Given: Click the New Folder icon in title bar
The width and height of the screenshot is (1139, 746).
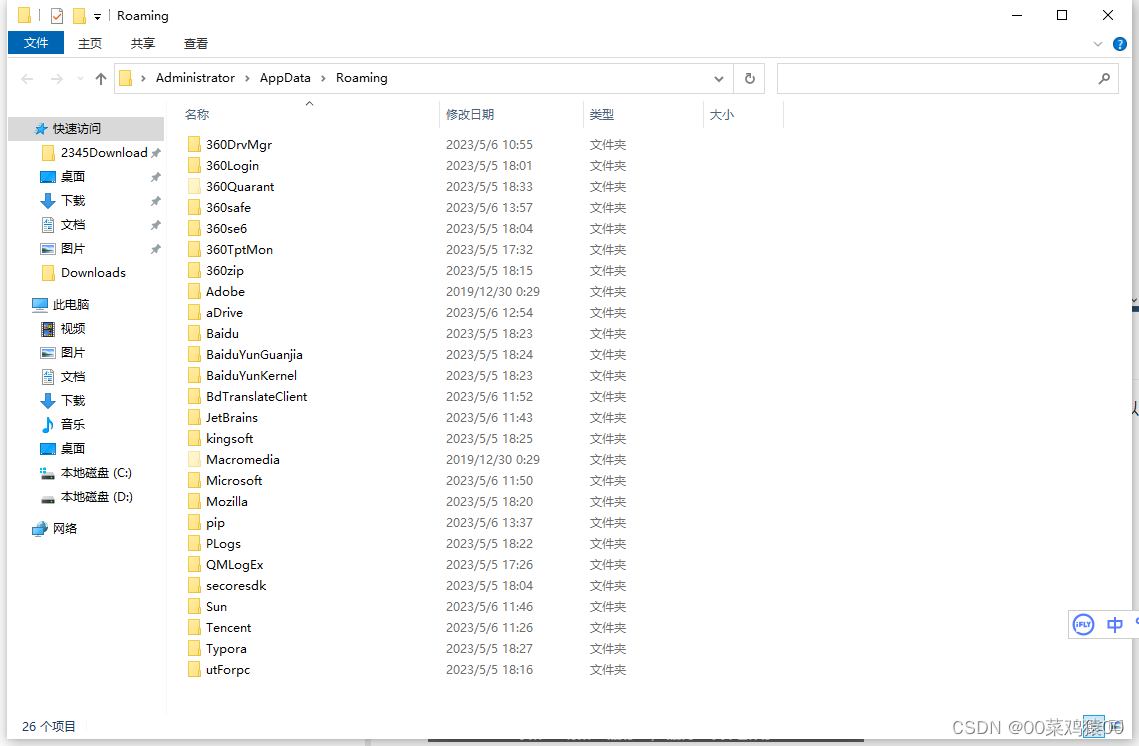Looking at the screenshot, I should click(79, 15).
